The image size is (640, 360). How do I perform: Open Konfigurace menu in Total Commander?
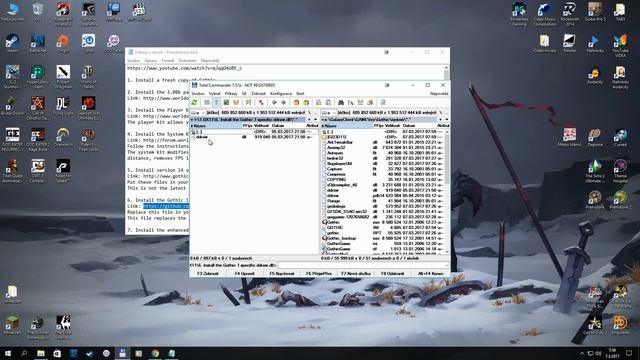click(x=281, y=93)
